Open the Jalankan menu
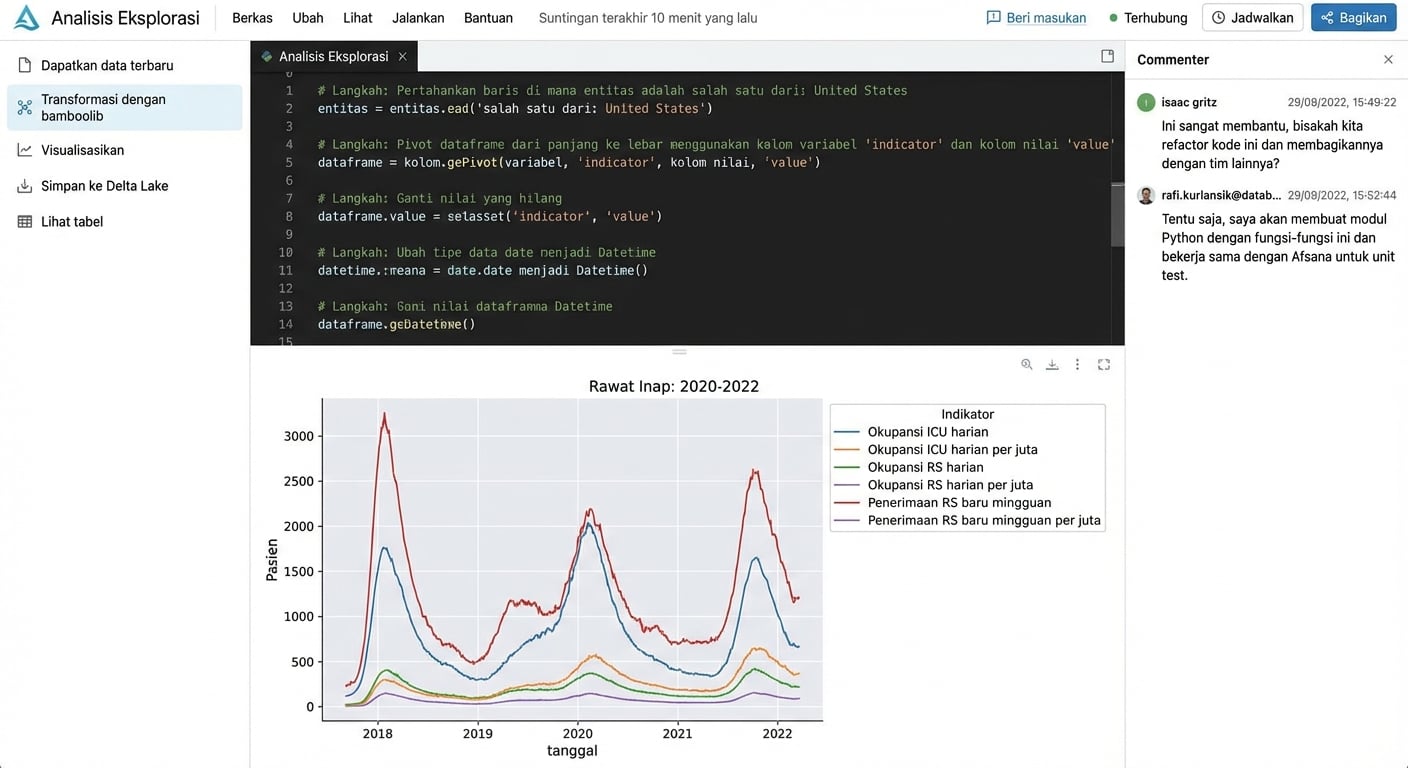 pos(418,18)
